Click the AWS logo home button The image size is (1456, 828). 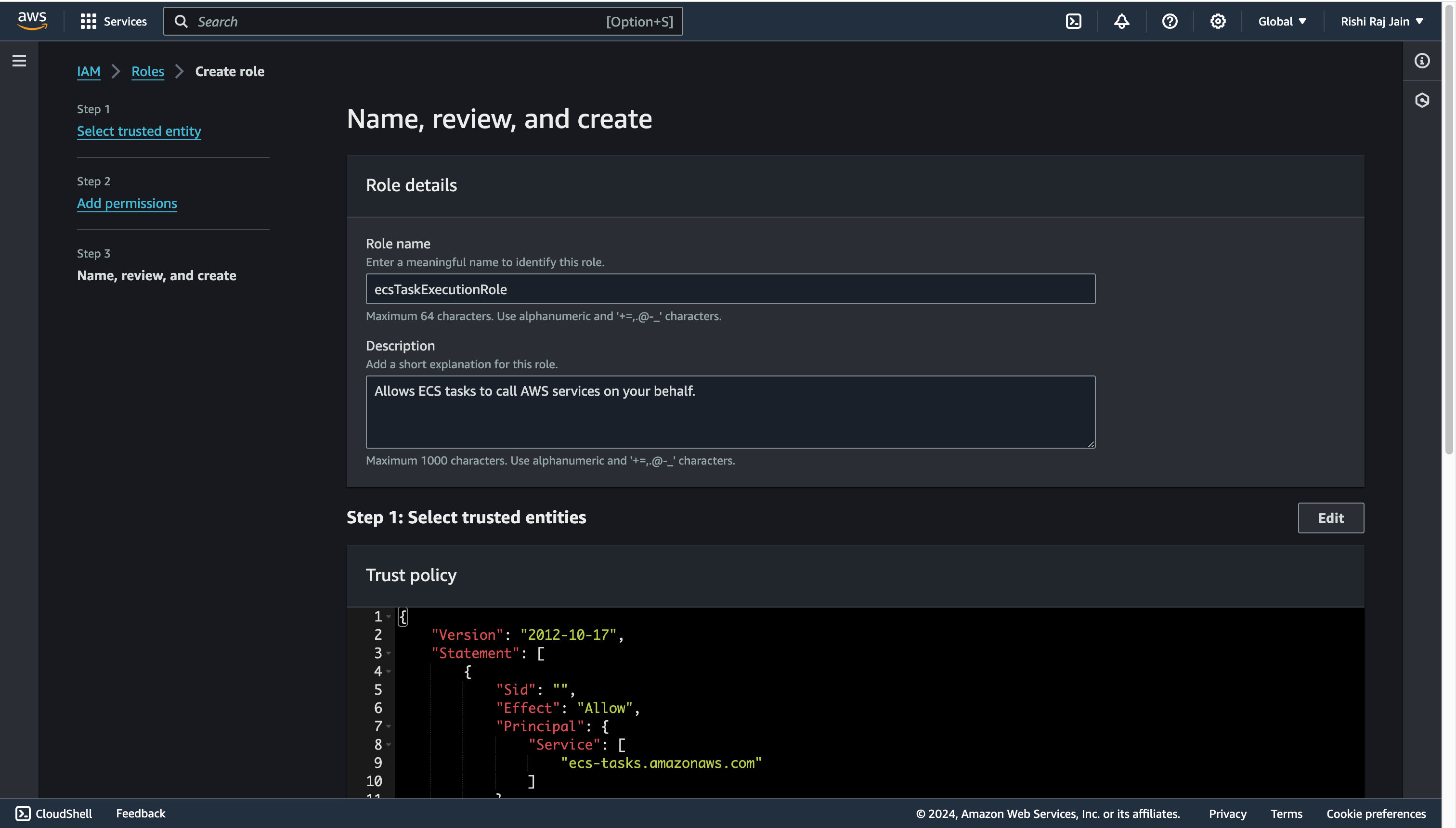(29, 20)
